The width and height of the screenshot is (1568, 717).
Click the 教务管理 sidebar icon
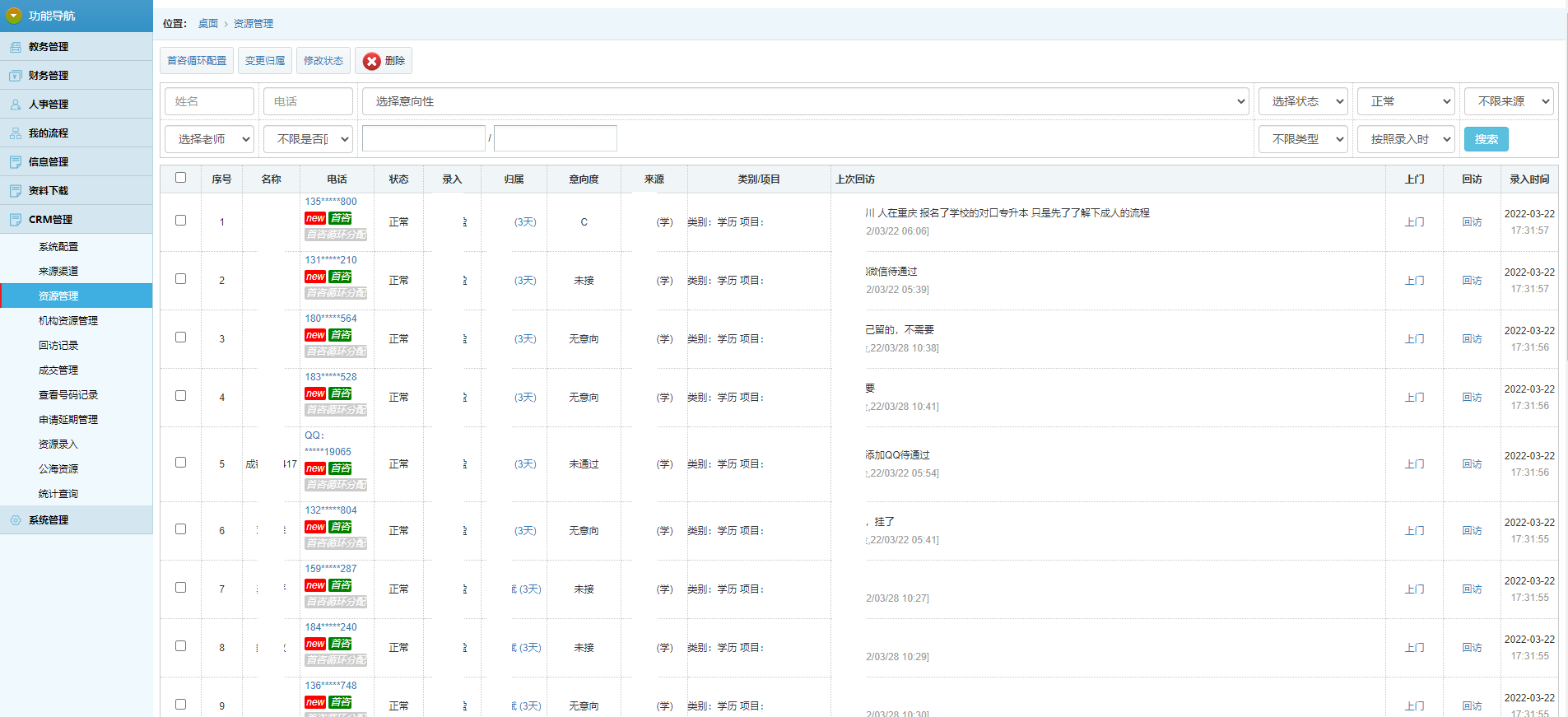(16, 47)
